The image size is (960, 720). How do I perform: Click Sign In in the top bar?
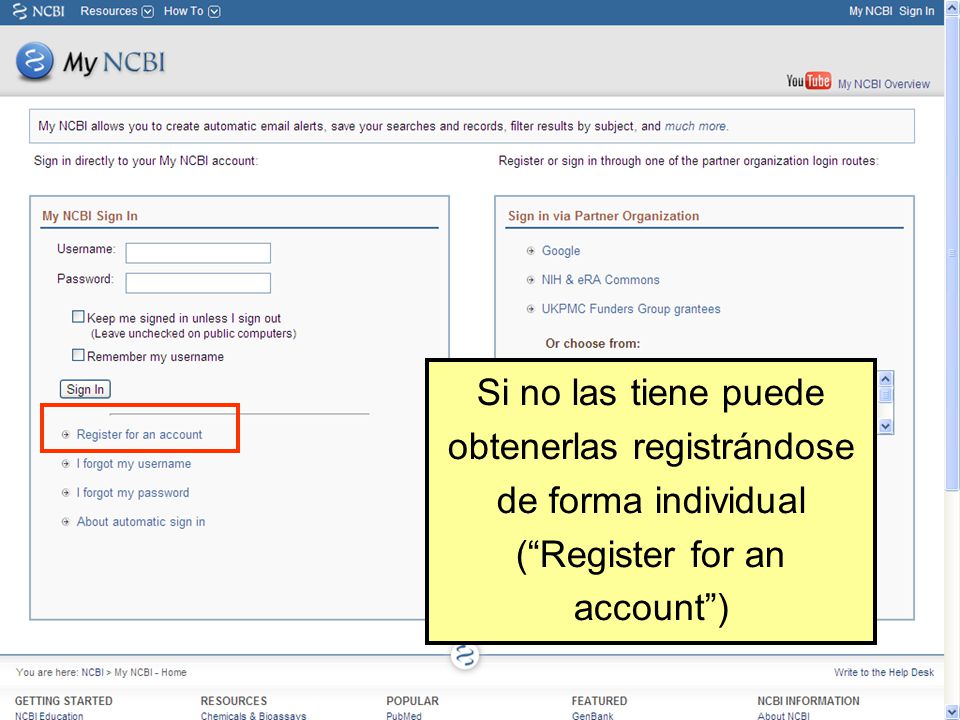click(x=917, y=11)
